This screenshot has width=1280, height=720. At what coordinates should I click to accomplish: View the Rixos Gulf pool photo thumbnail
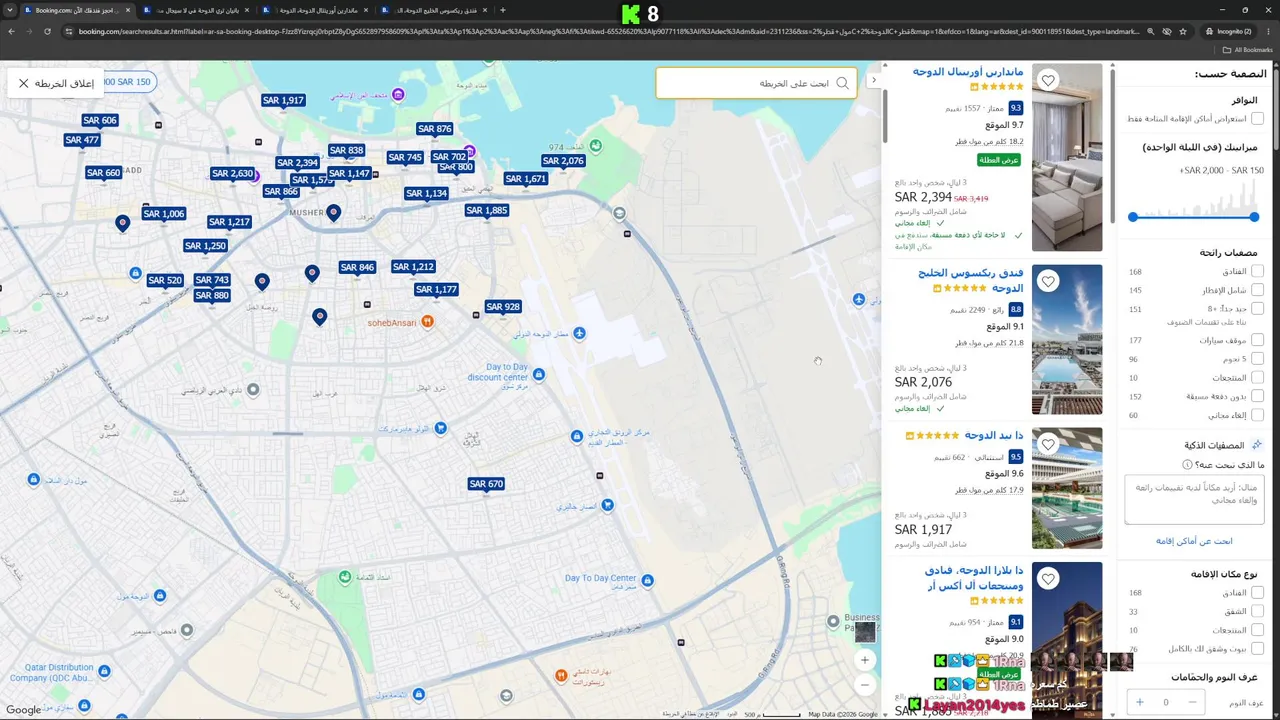(x=1067, y=340)
